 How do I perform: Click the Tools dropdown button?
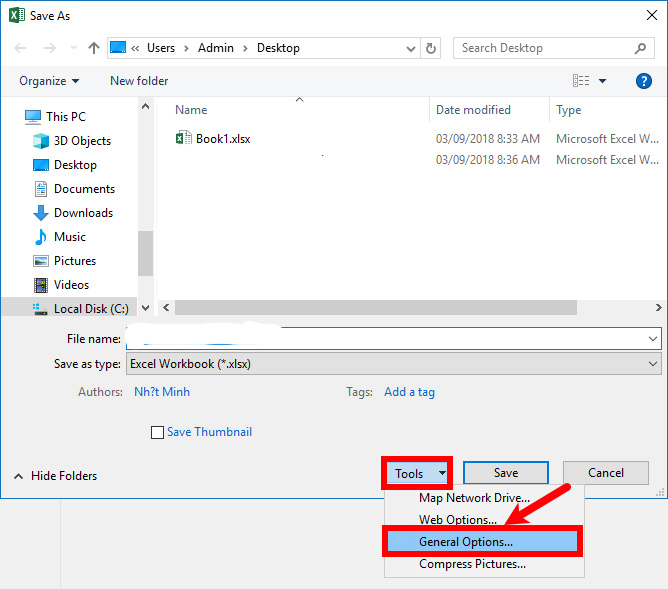click(417, 473)
